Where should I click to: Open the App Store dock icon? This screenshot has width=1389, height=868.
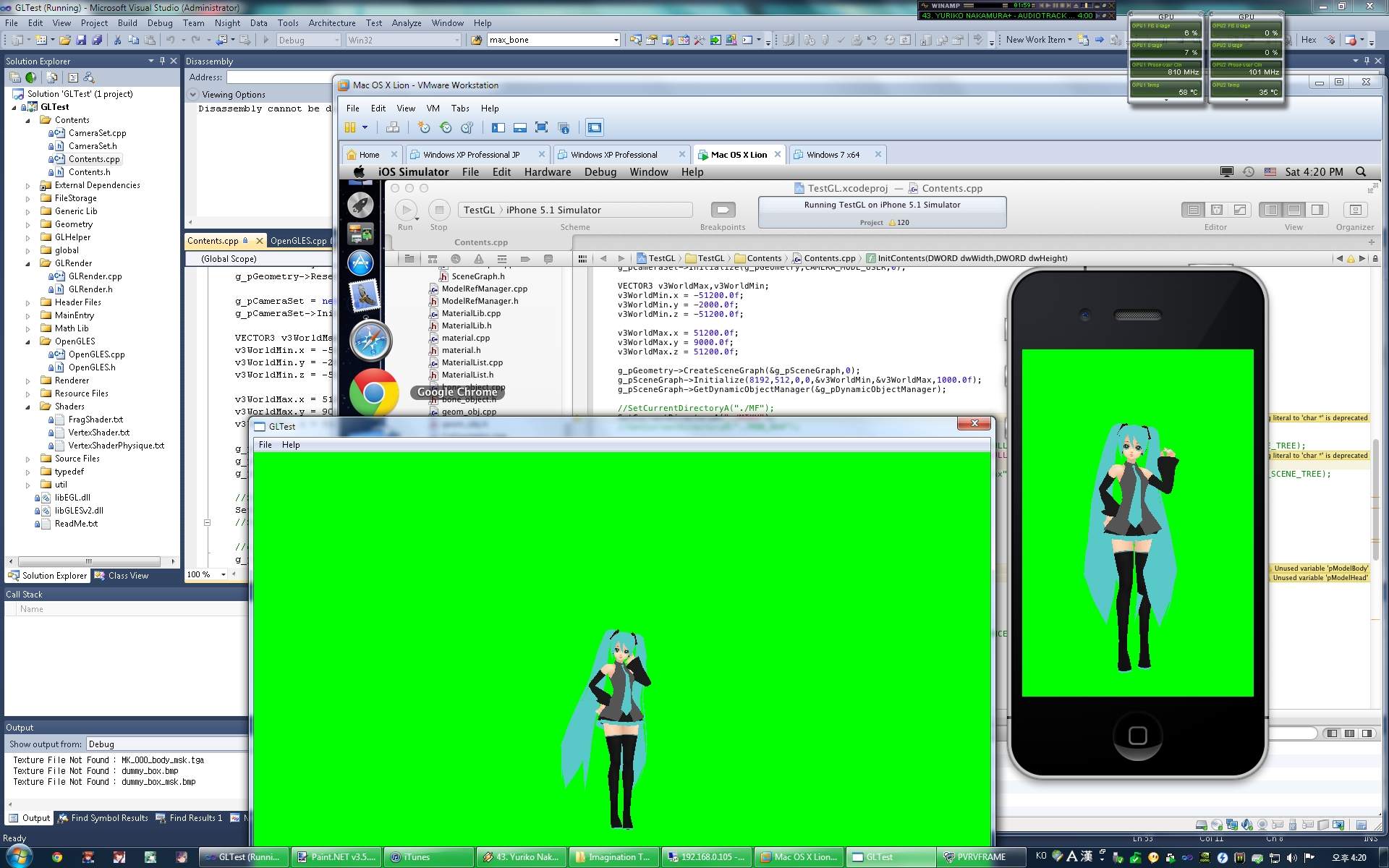[360, 263]
